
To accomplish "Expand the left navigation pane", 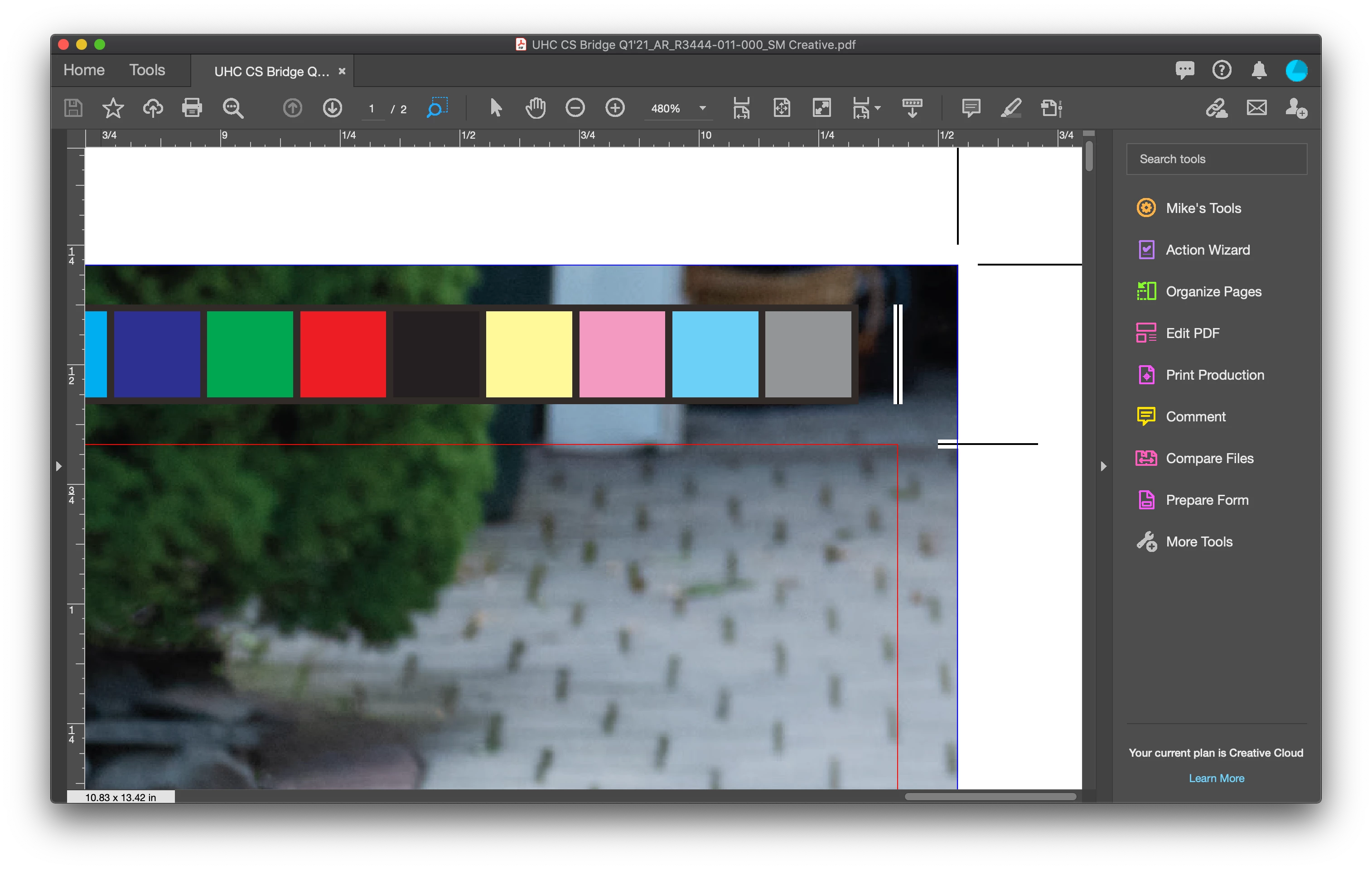I will [x=59, y=466].
